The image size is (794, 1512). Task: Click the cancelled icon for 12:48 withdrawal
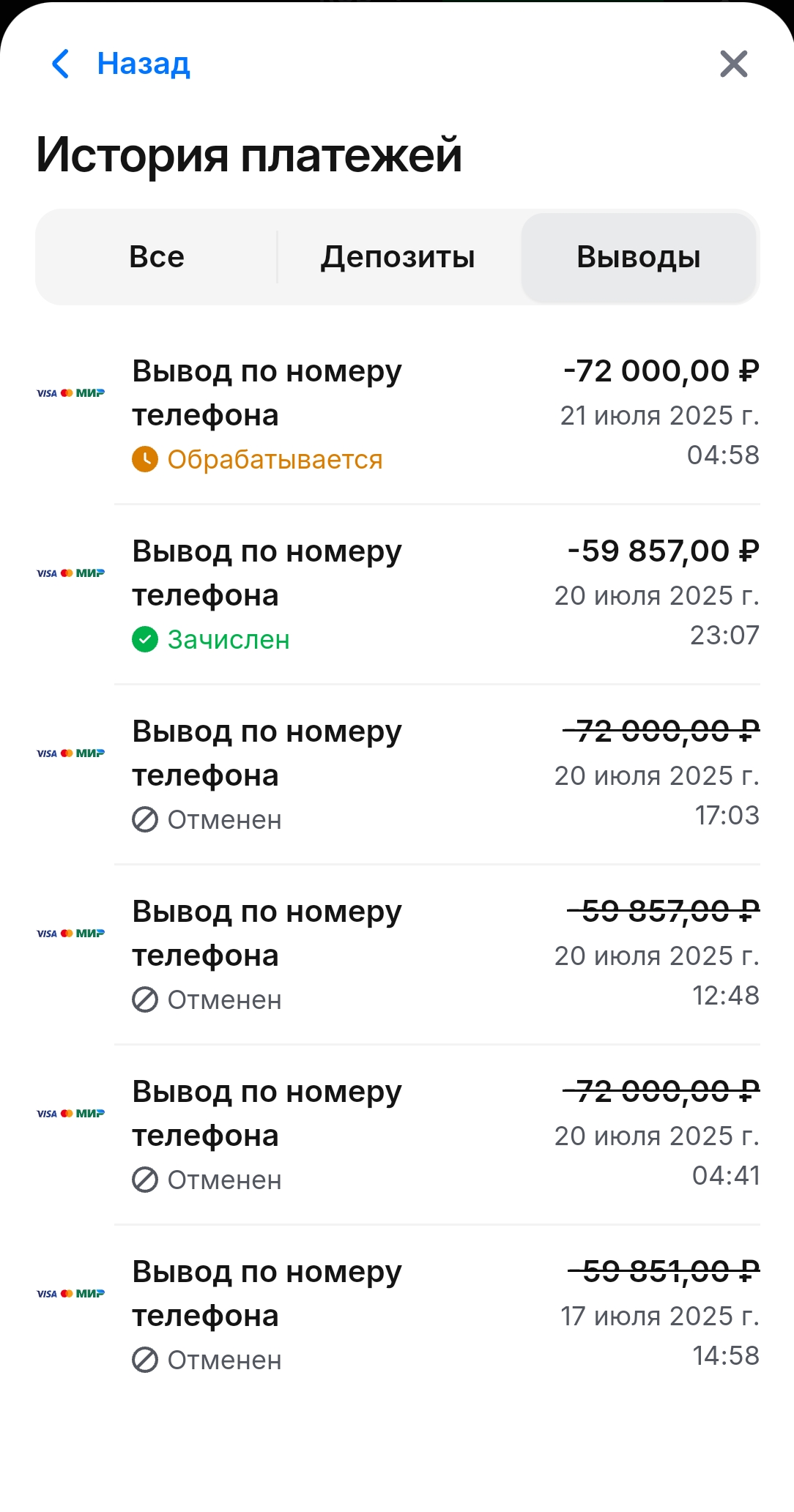[145, 999]
